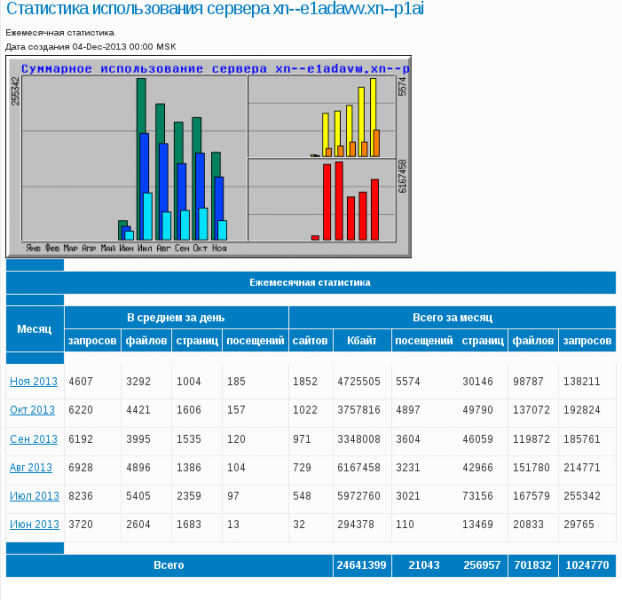The width and height of the screenshot is (622, 600).
Task: Click the total requests value 1024770
Action: (586, 565)
